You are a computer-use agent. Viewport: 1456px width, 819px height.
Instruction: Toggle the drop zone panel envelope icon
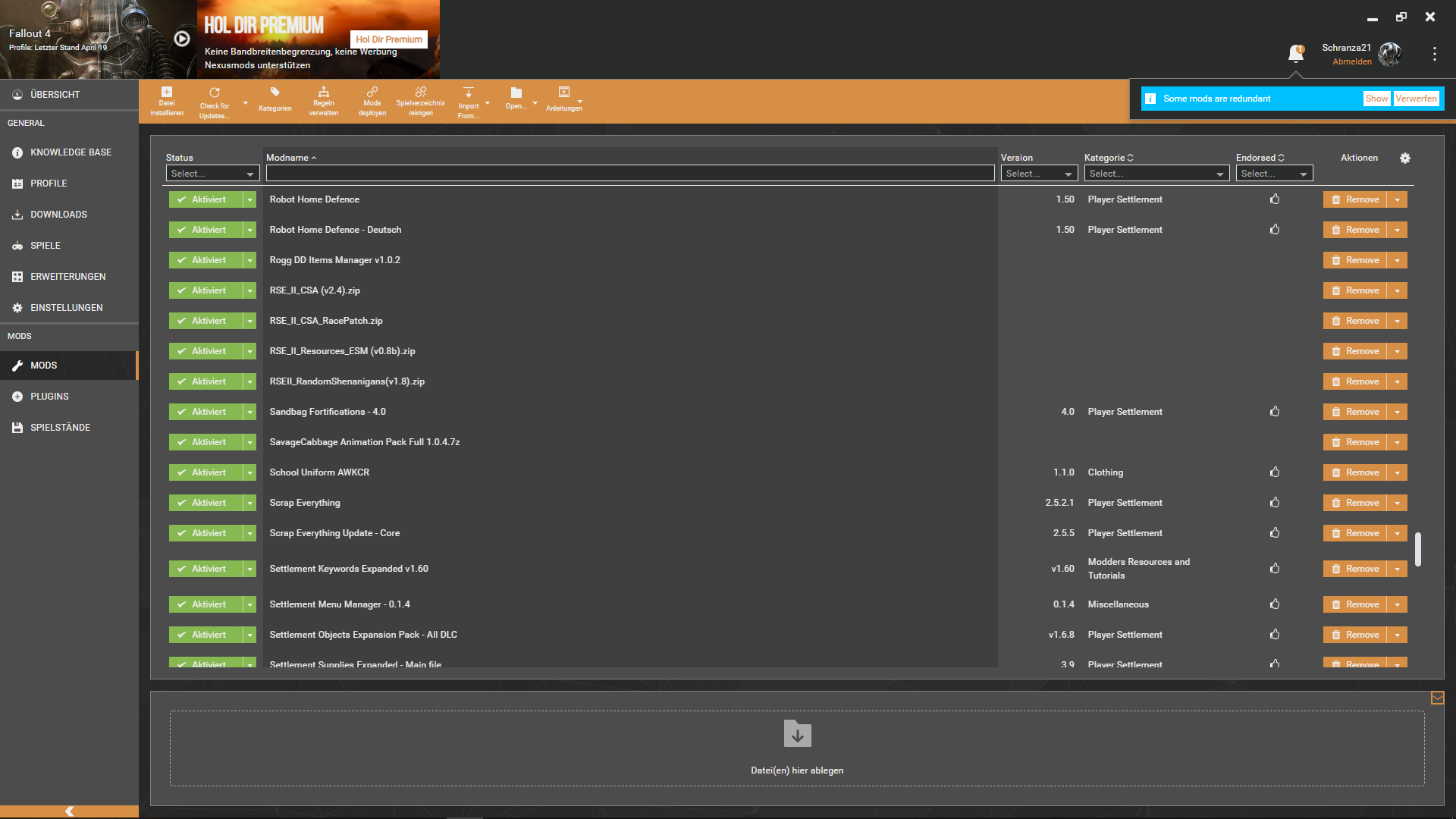coord(1437,698)
